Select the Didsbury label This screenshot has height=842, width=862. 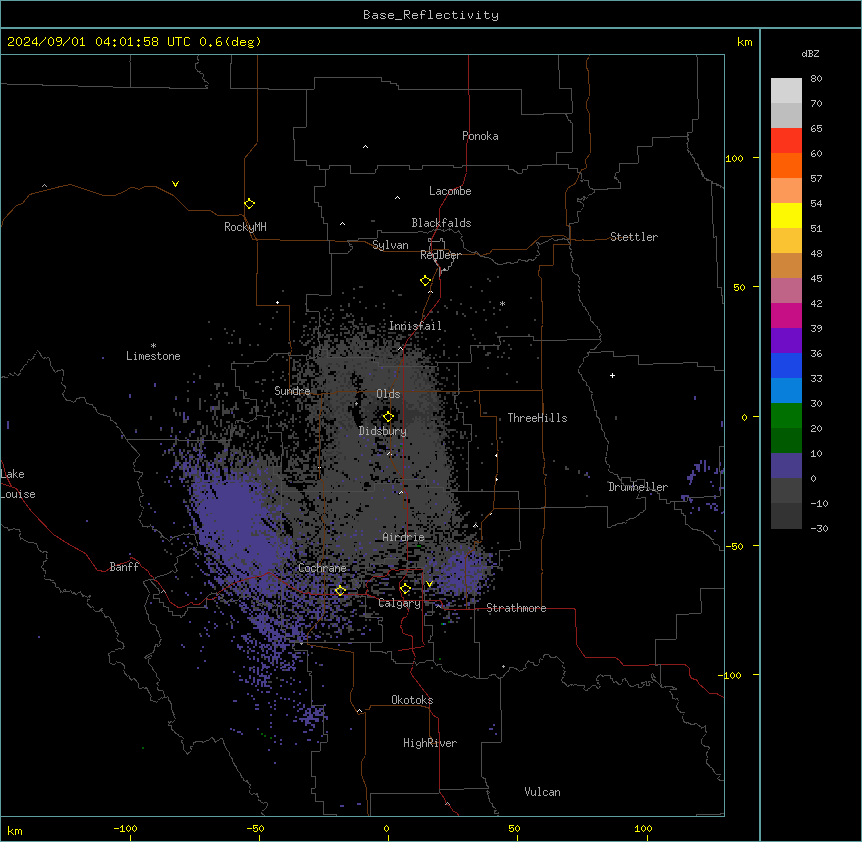pyautogui.click(x=383, y=431)
